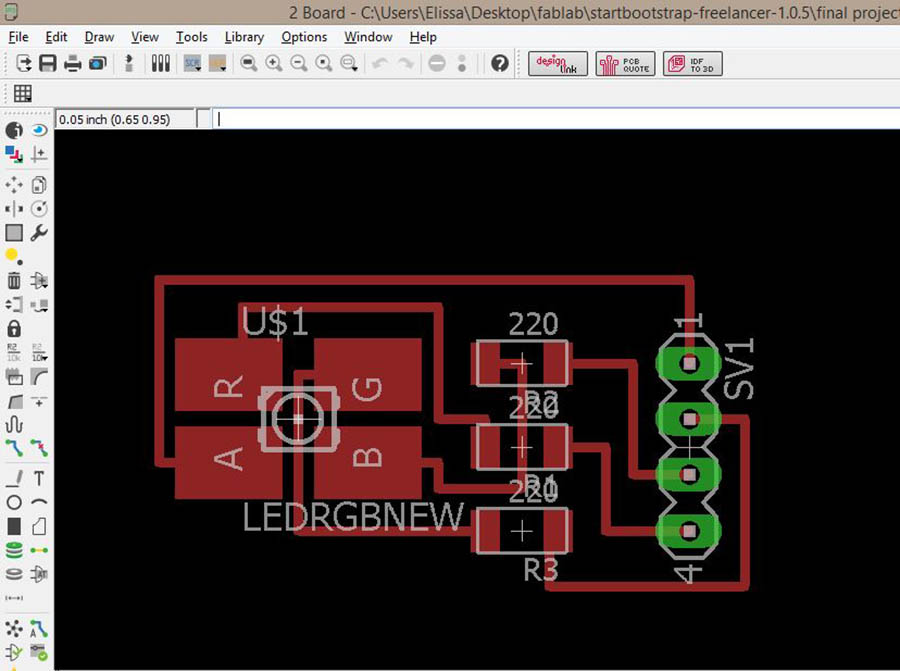This screenshot has height=671, width=900.
Task: Select the Copy tool
Action: (x=39, y=185)
